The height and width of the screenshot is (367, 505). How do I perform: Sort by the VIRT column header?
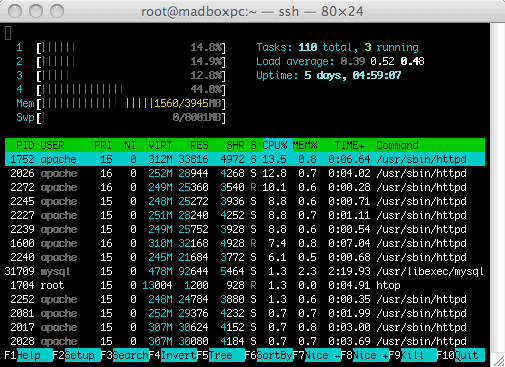click(160, 145)
